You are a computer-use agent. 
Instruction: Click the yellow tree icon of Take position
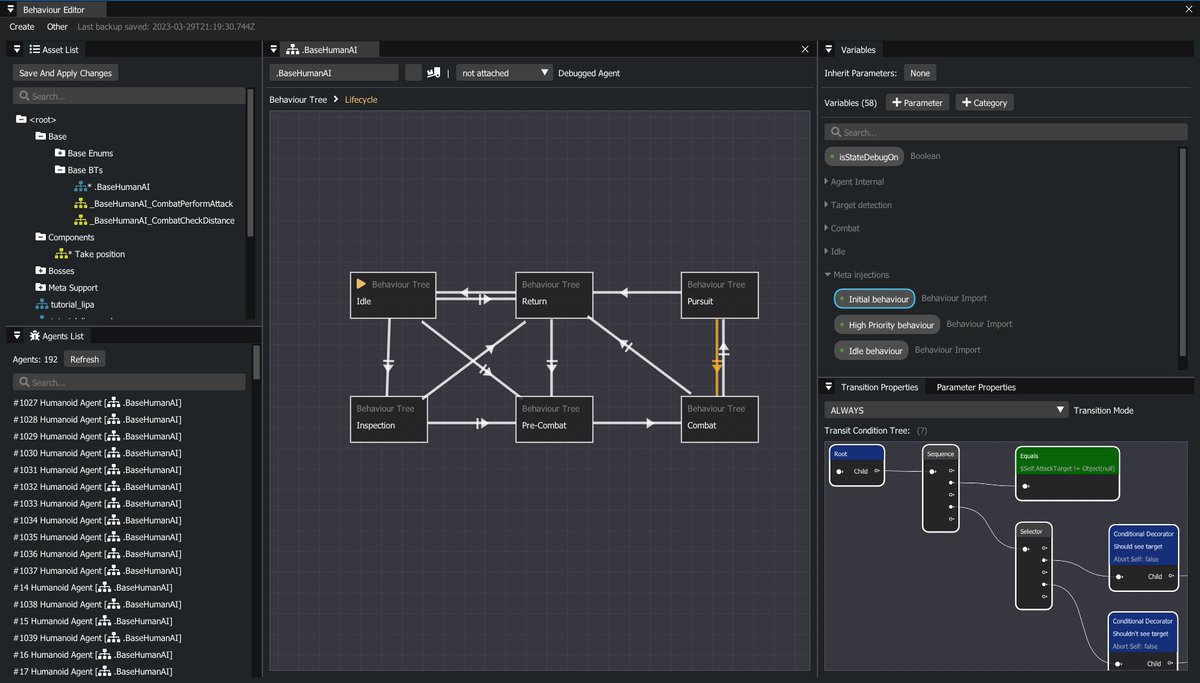[61, 254]
